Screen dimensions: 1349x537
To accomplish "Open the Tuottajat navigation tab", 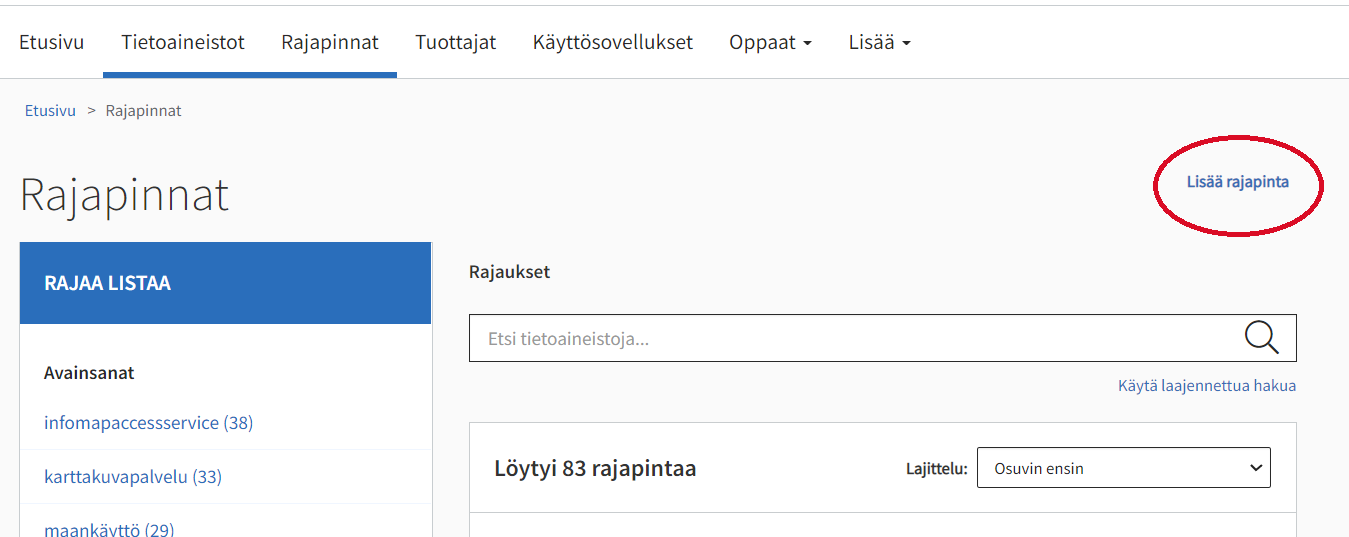I will tap(456, 43).
